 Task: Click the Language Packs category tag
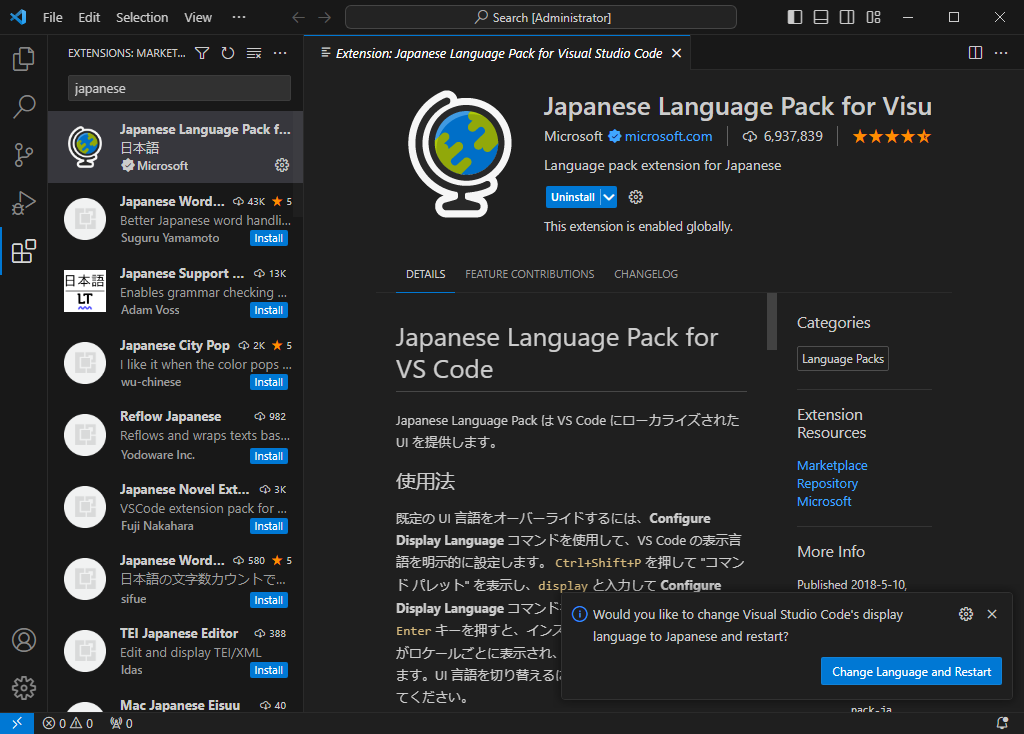tap(842, 359)
